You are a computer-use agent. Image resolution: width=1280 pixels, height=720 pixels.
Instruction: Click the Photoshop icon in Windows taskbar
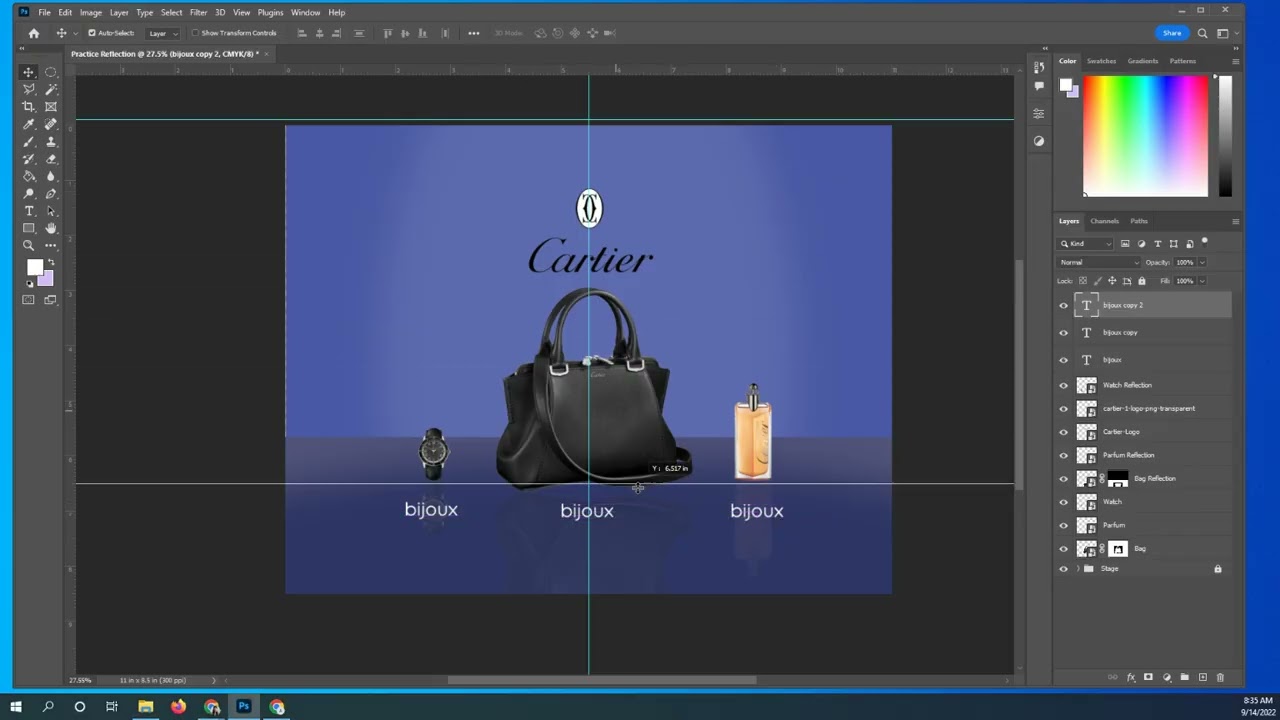point(243,707)
